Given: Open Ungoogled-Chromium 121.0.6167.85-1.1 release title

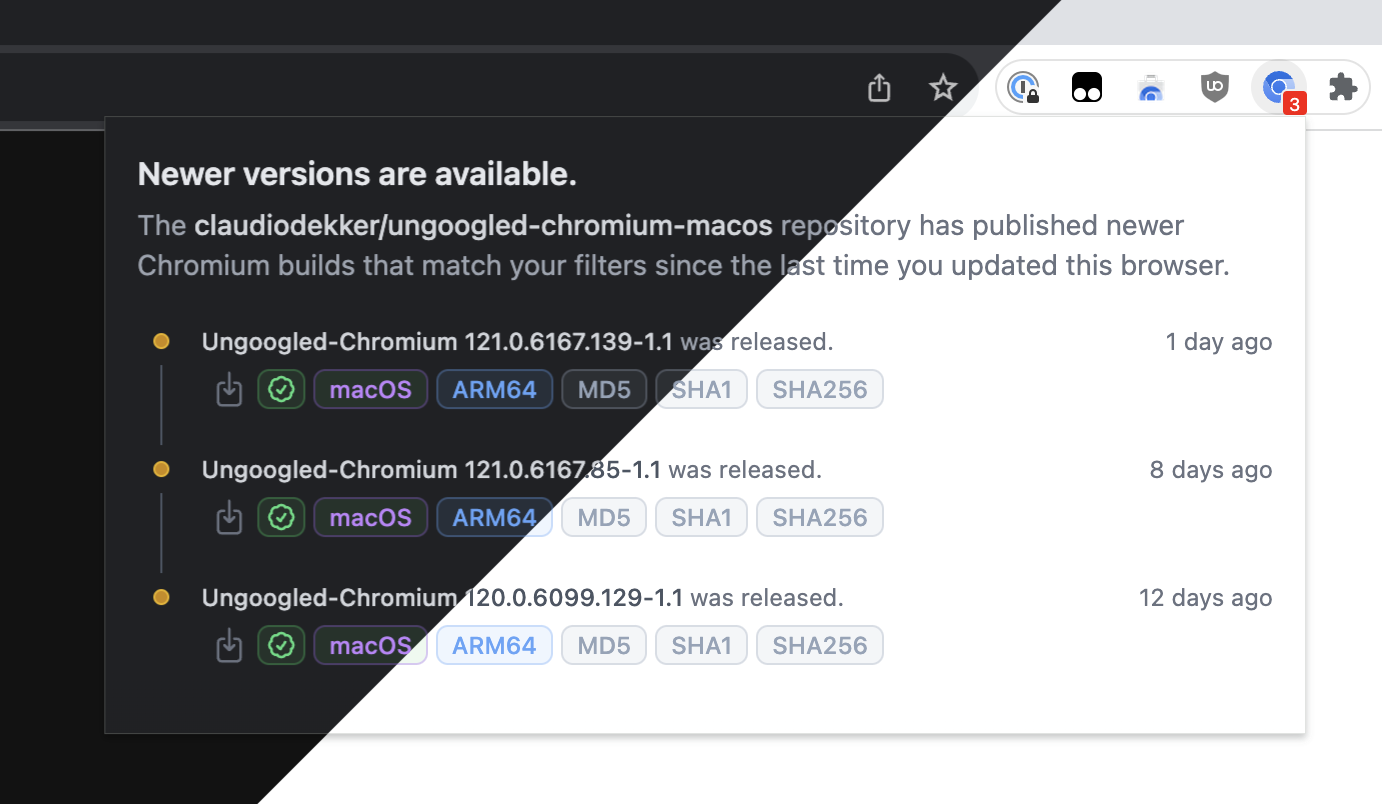Looking at the screenshot, I should (432, 470).
